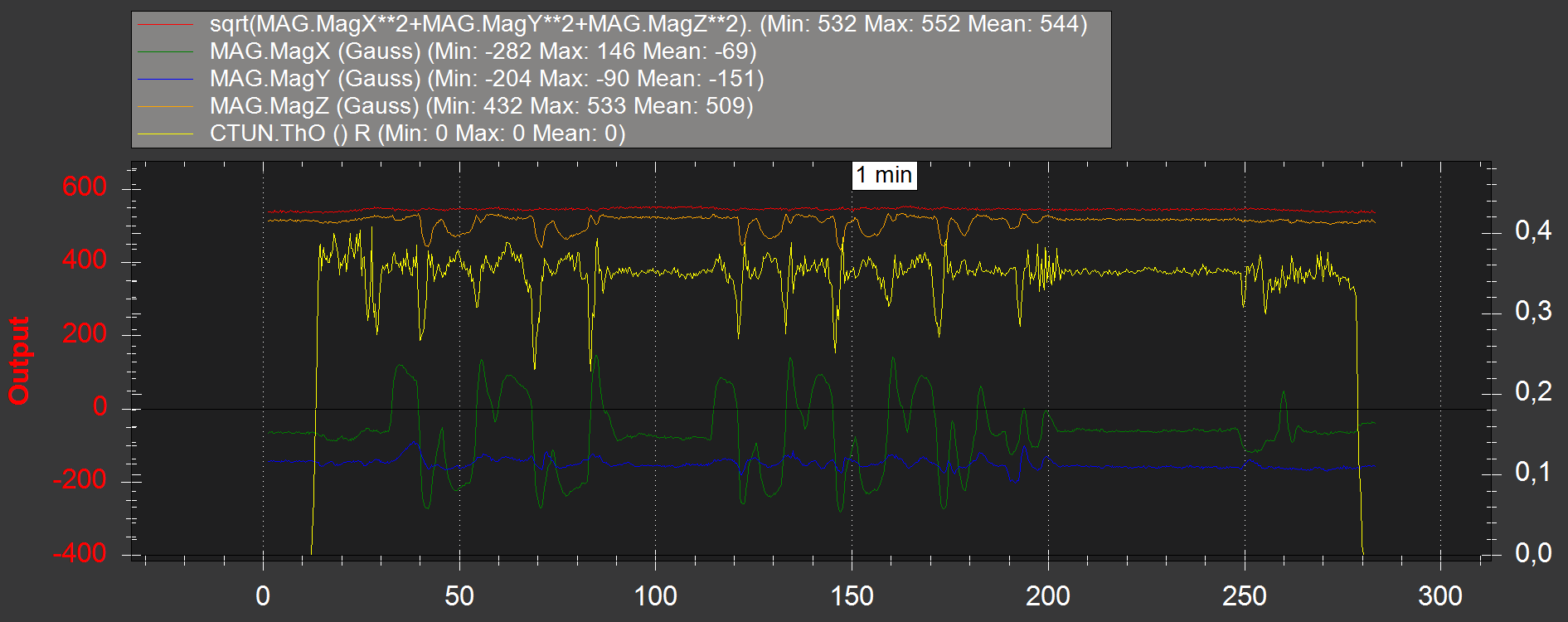The image size is (1568, 622).
Task: Click the 0,0 value on right axis
Action: pos(1533,552)
